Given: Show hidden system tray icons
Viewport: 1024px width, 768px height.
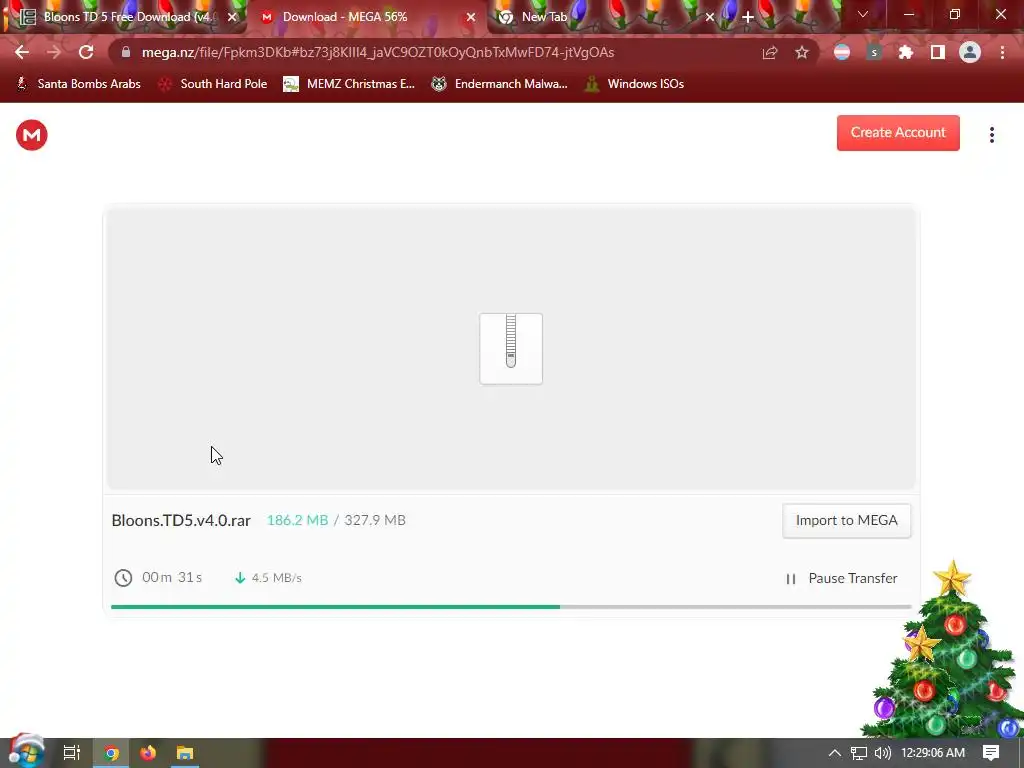Looking at the screenshot, I should [x=835, y=753].
